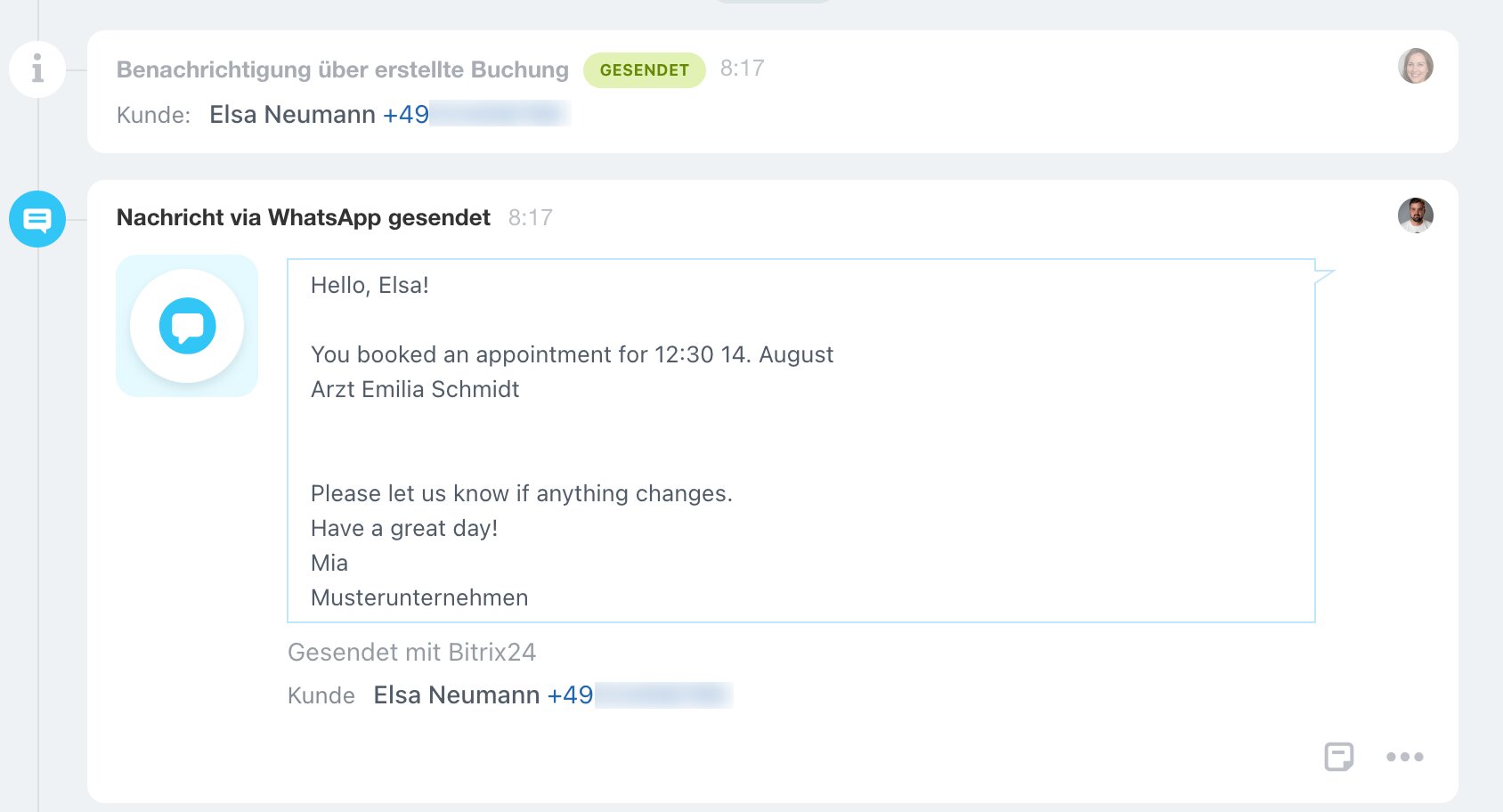This screenshot has height=812, width=1503.
Task: Click the "Hello, Elsa!" message line
Action: pyautogui.click(x=370, y=286)
